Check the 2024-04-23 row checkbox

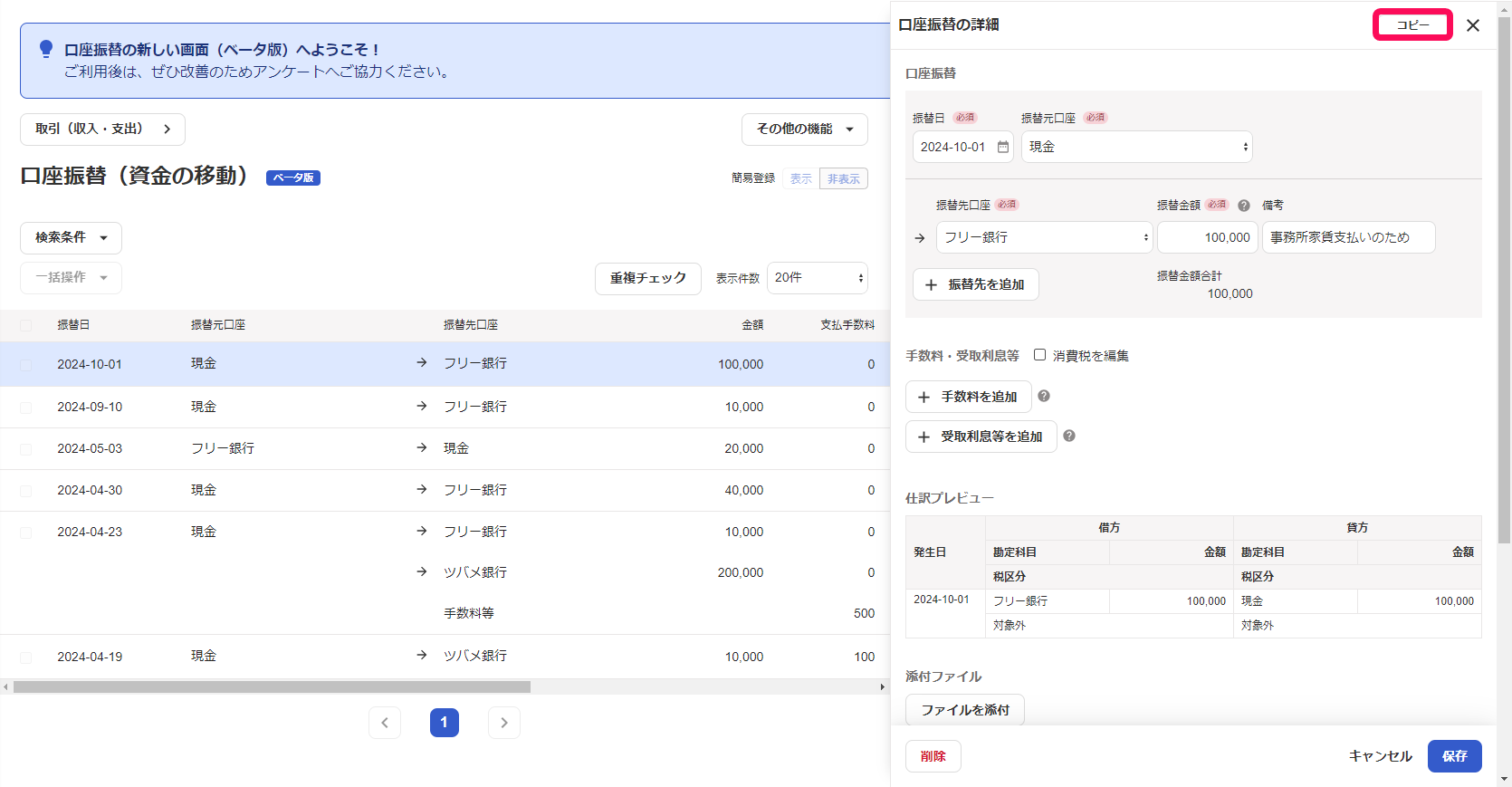(x=25, y=533)
